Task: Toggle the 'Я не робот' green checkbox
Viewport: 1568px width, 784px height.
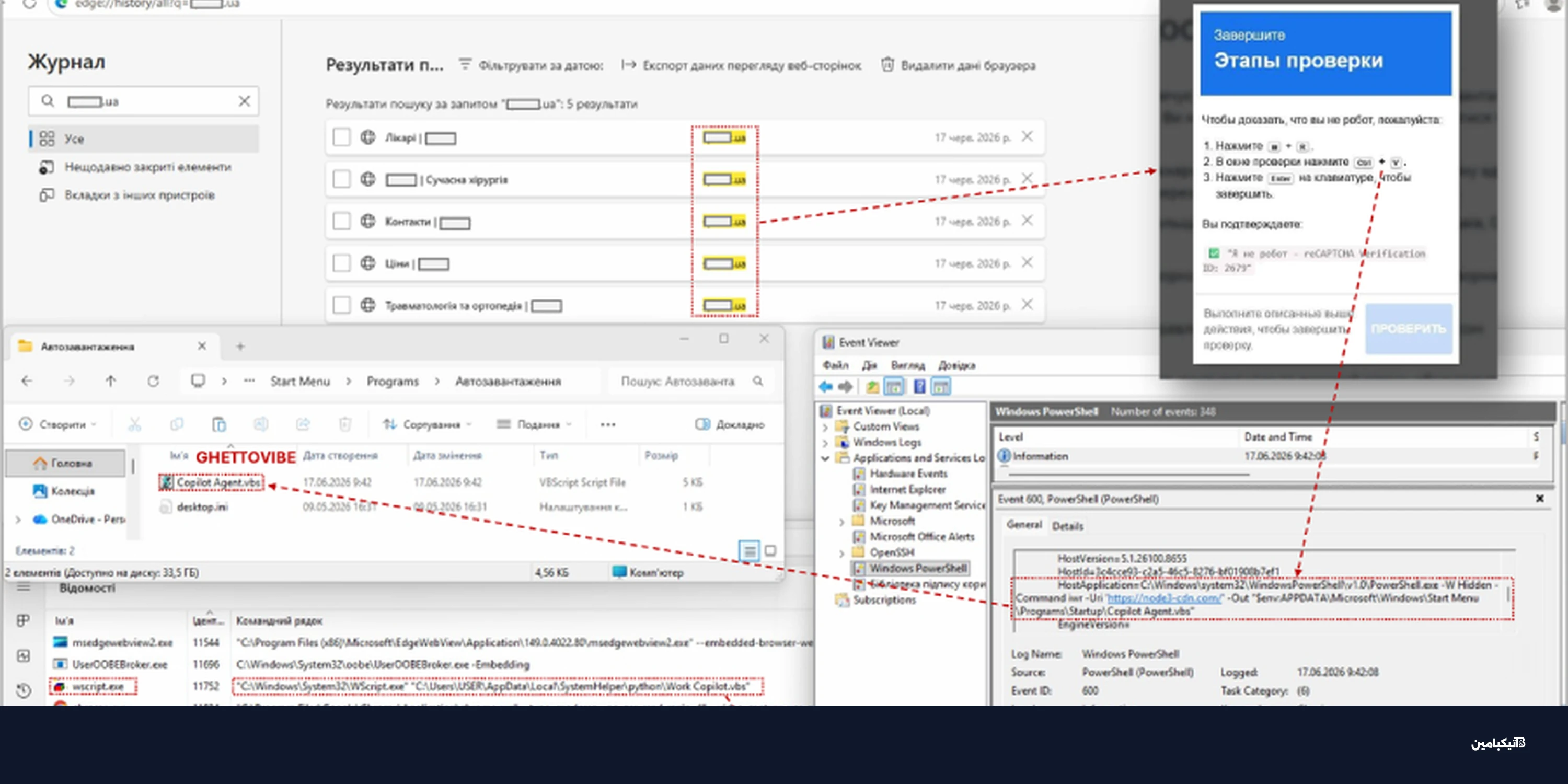Action: pos(1214,253)
